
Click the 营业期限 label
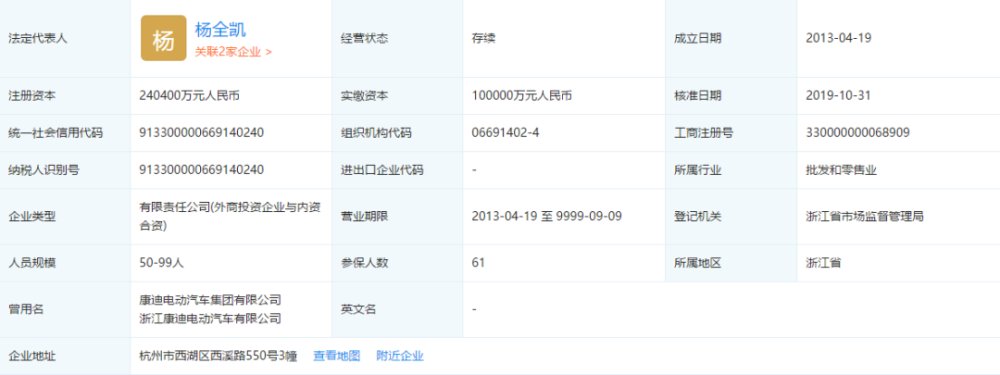tap(364, 216)
